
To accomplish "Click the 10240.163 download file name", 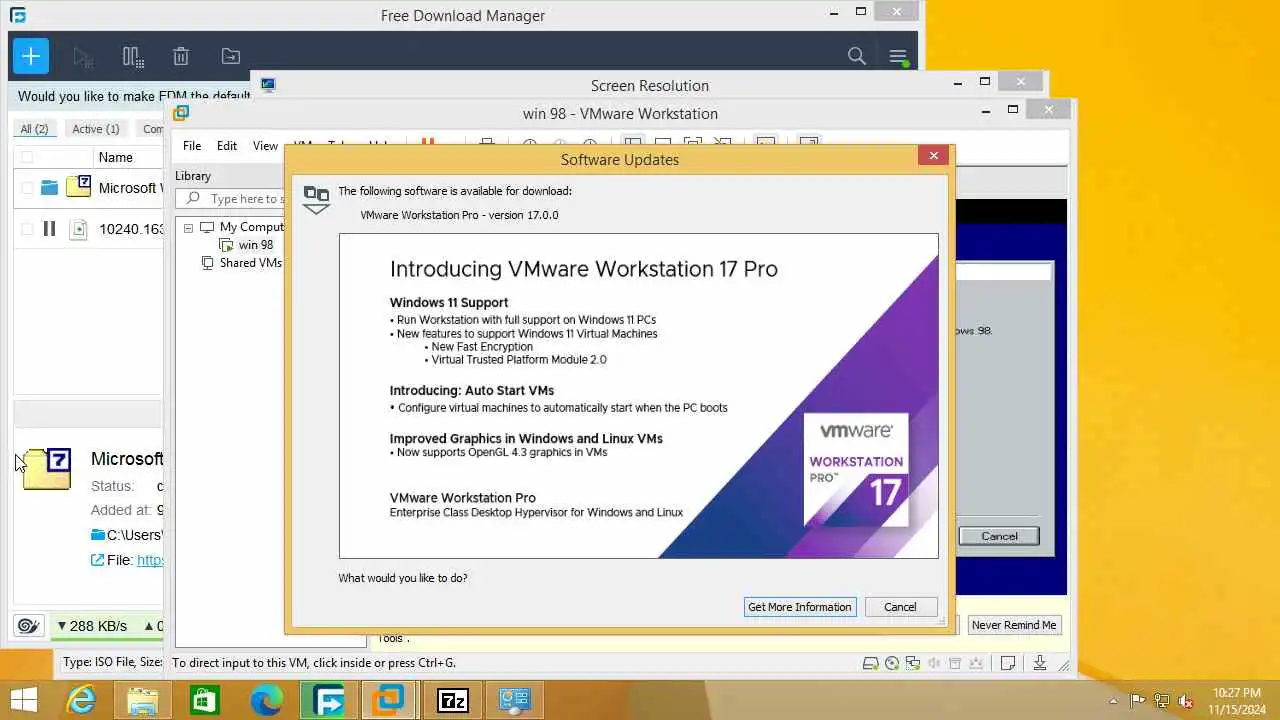I will [131, 229].
